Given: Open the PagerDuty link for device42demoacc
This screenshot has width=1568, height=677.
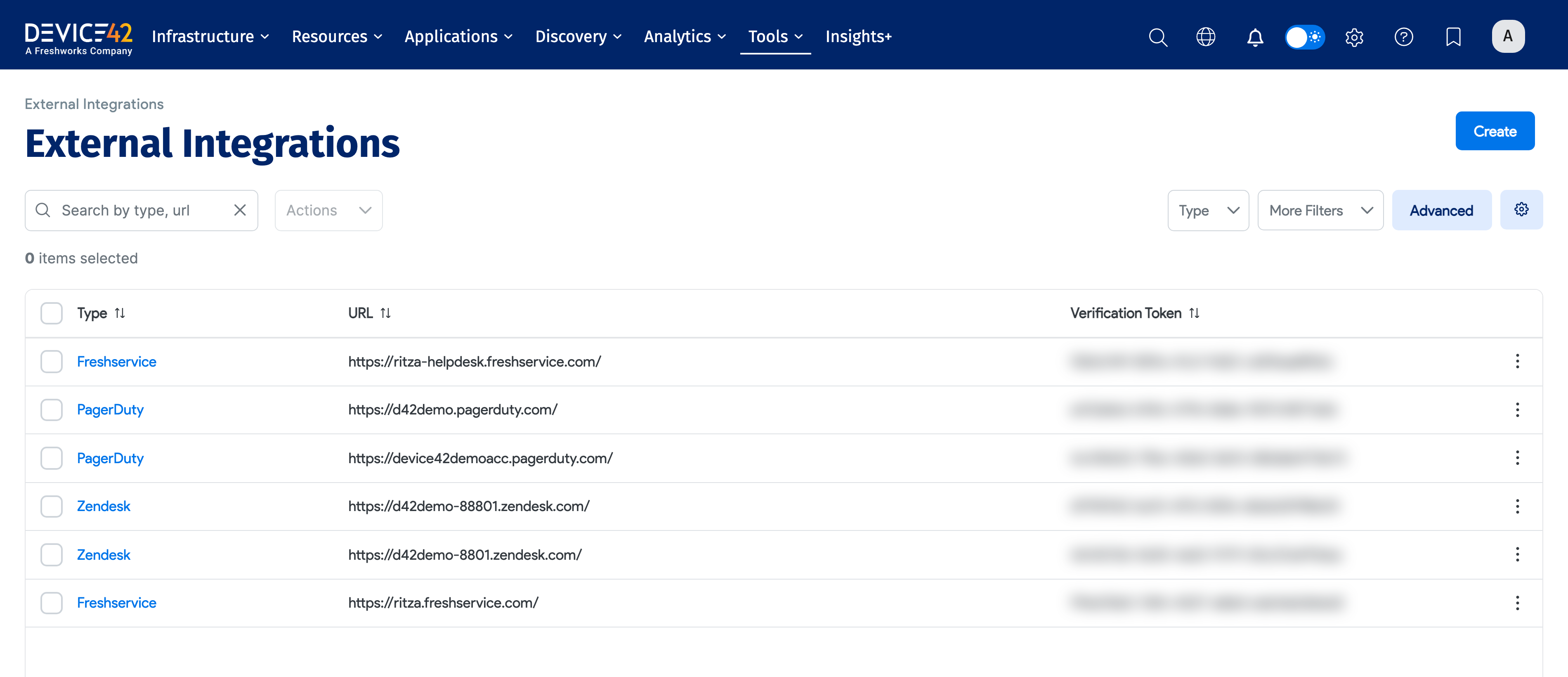Looking at the screenshot, I should click(110, 458).
